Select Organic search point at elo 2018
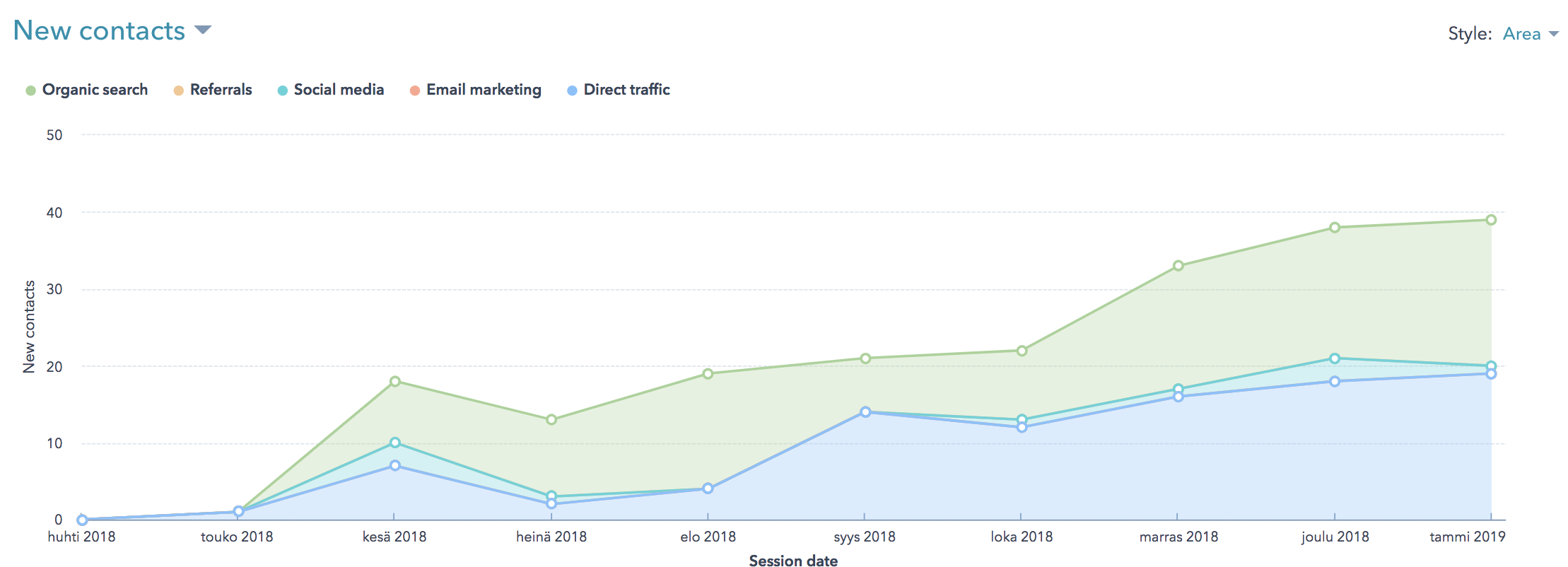Screen dimensions: 1568x567 (708, 374)
